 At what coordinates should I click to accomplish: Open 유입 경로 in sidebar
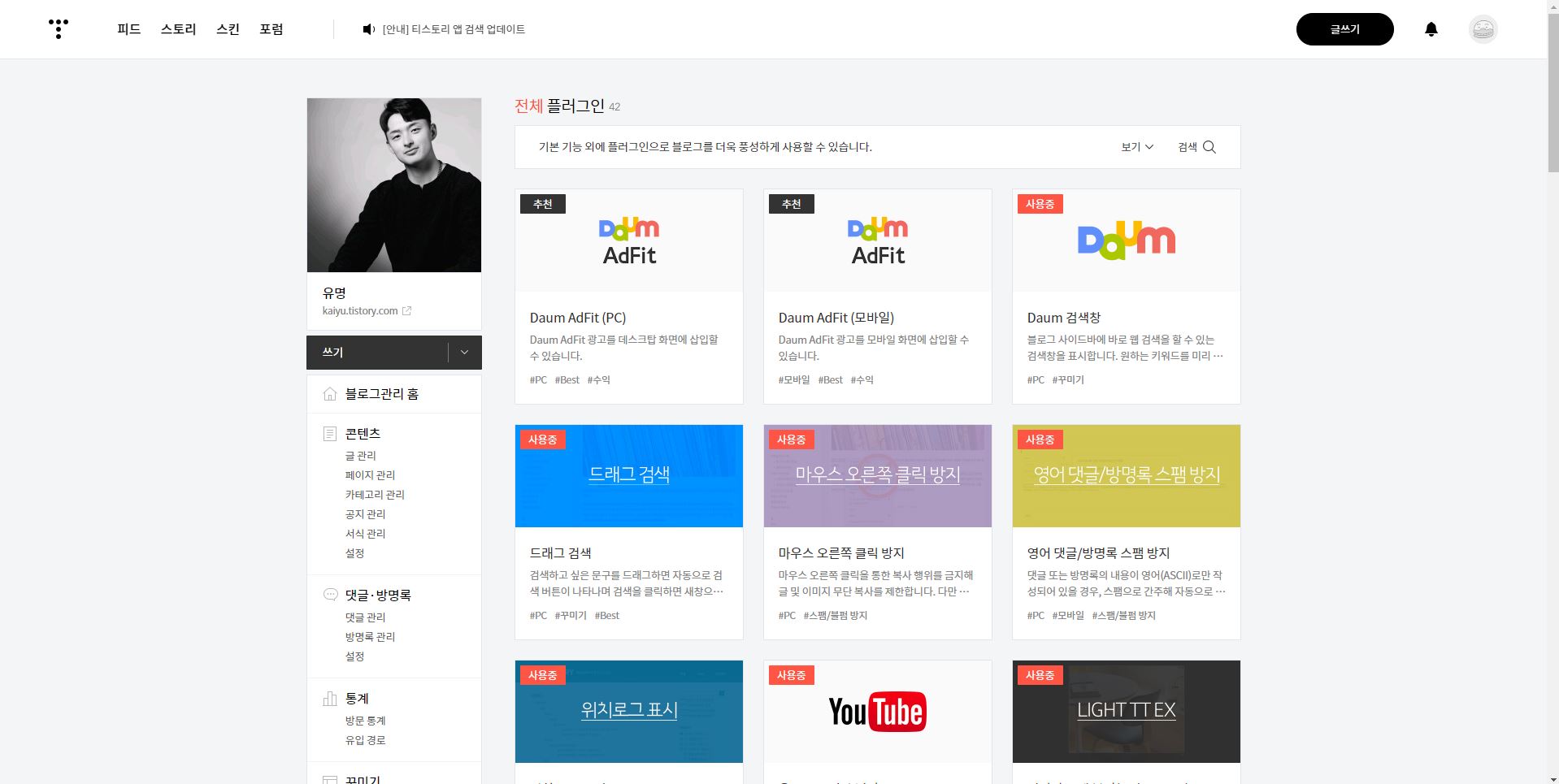[x=365, y=740]
